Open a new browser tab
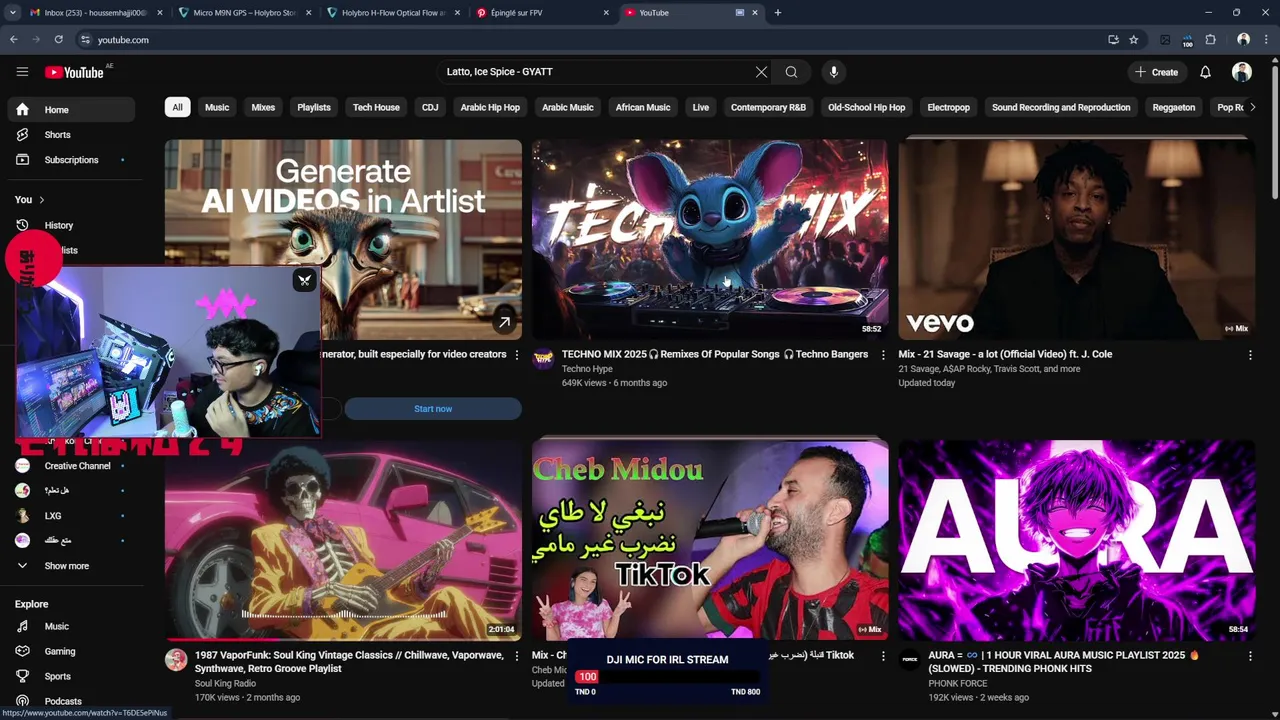 pos(778,13)
